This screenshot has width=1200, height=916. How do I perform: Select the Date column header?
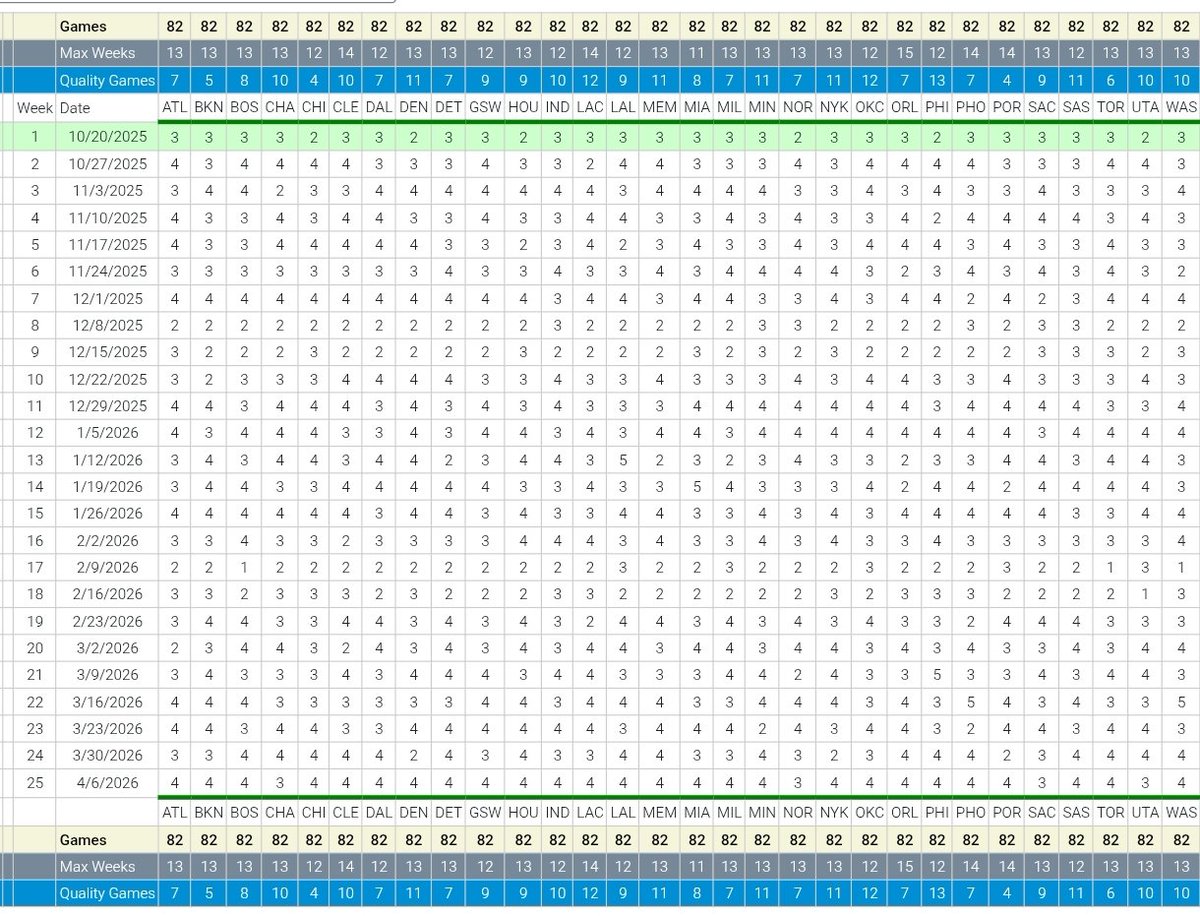(107, 107)
